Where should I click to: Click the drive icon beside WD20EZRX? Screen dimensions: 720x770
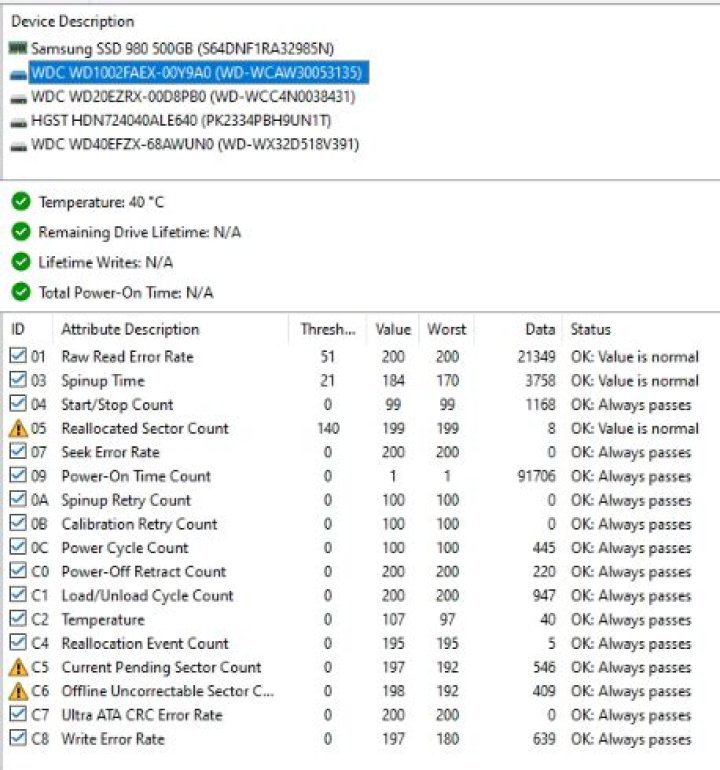coord(18,98)
